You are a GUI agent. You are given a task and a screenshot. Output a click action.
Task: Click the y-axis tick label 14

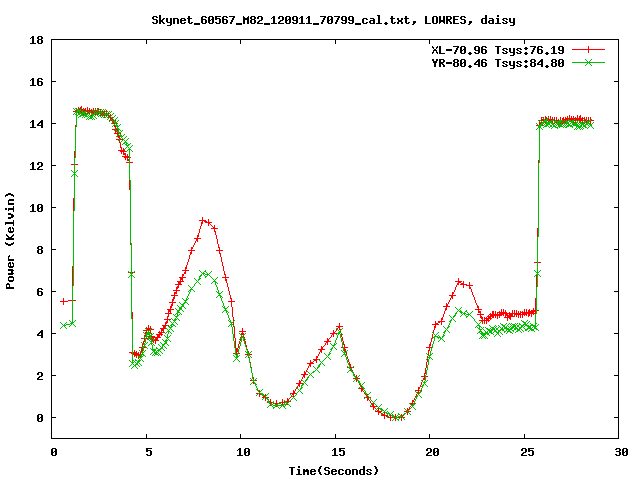point(36,124)
